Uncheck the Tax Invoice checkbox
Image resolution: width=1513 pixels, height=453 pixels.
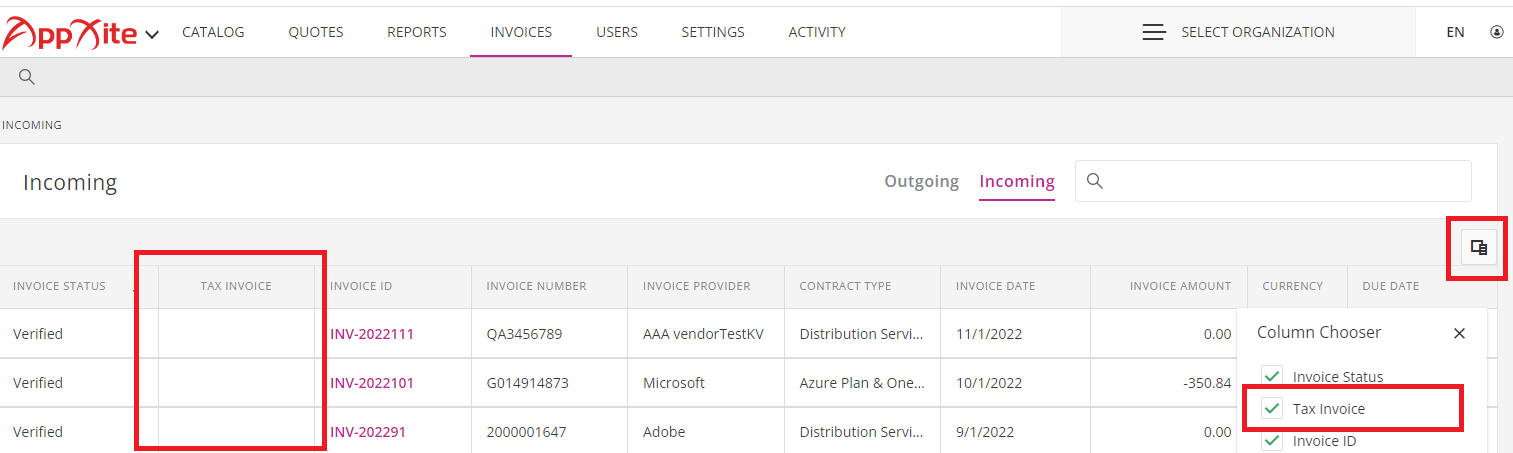click(x=1272, y=408)
